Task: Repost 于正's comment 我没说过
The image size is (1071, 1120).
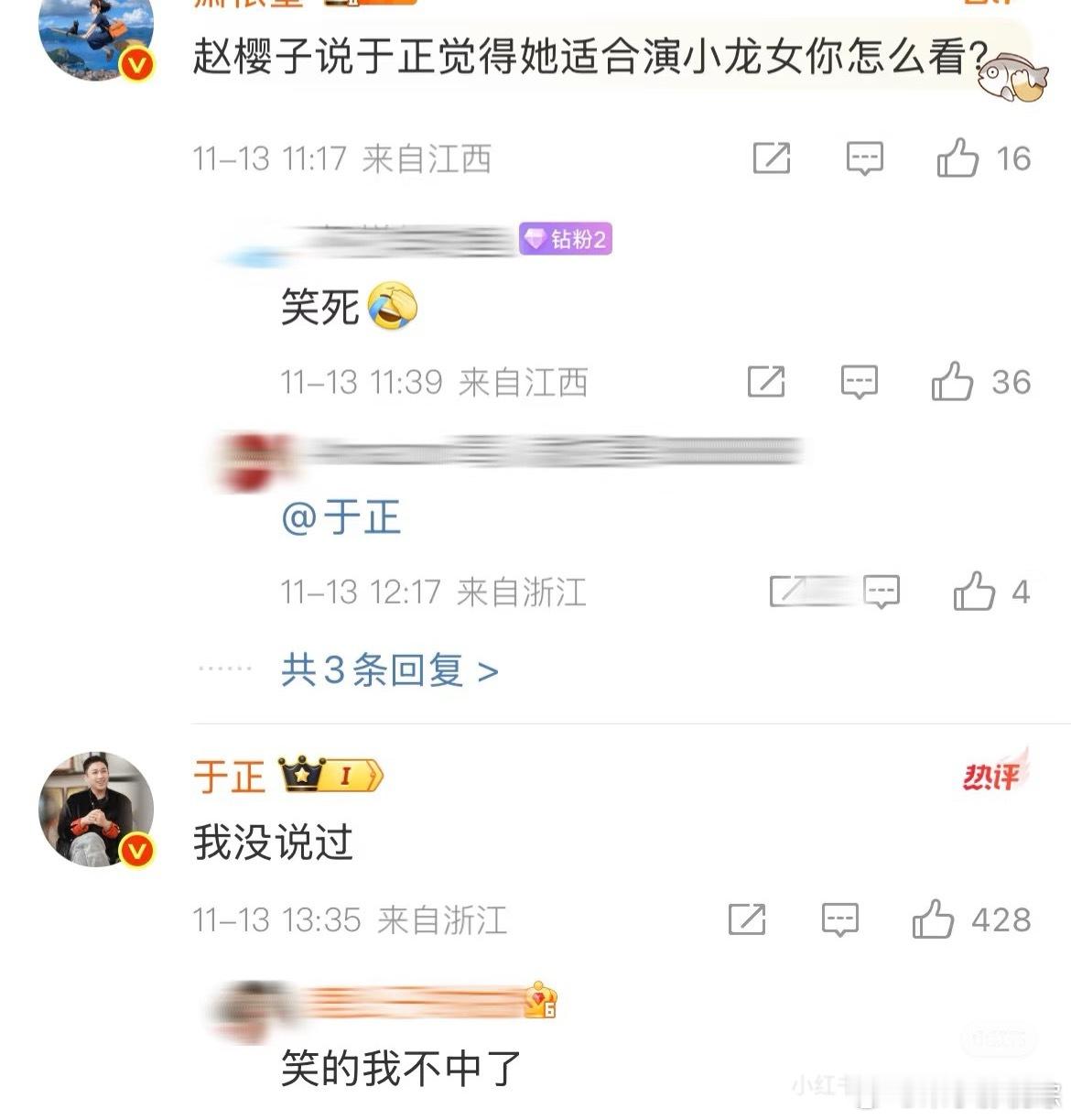Action: pyautogui.click(x=746, y=919)
